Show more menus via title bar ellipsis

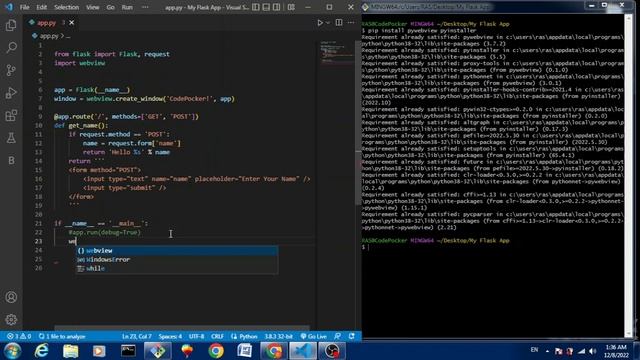pyautogui.click(x=145, y=7)
